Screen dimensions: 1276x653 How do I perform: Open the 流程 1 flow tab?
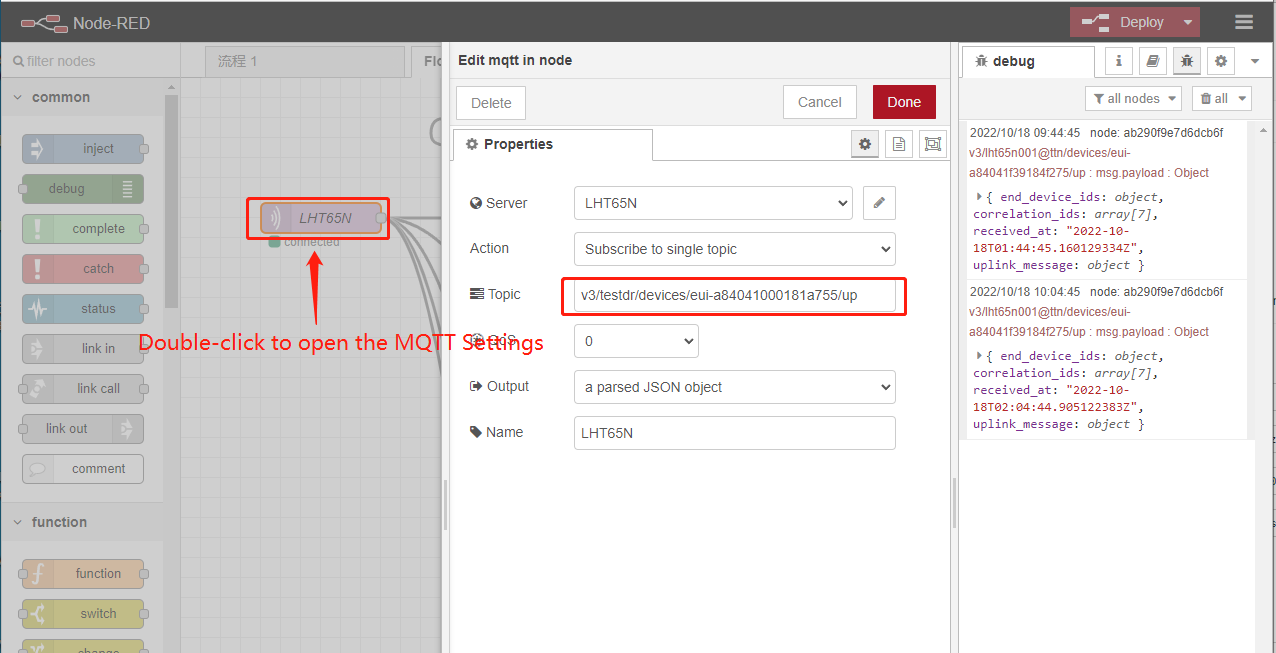pyautogui.click(x=305, y=62)
